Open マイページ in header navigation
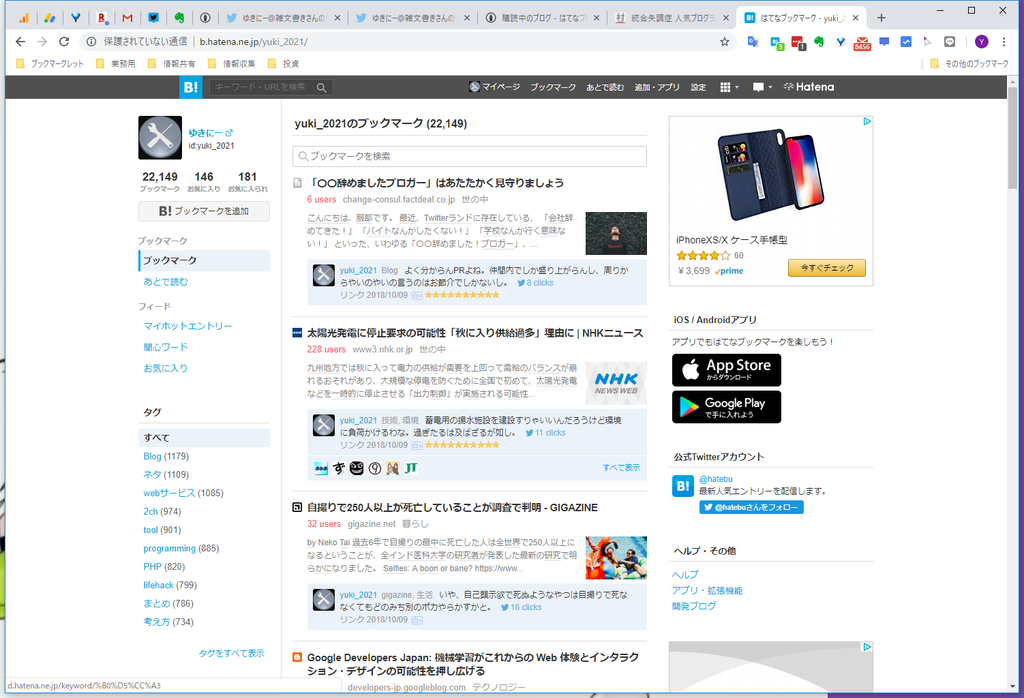This screenshot has height=698, width=1024. 494,87
